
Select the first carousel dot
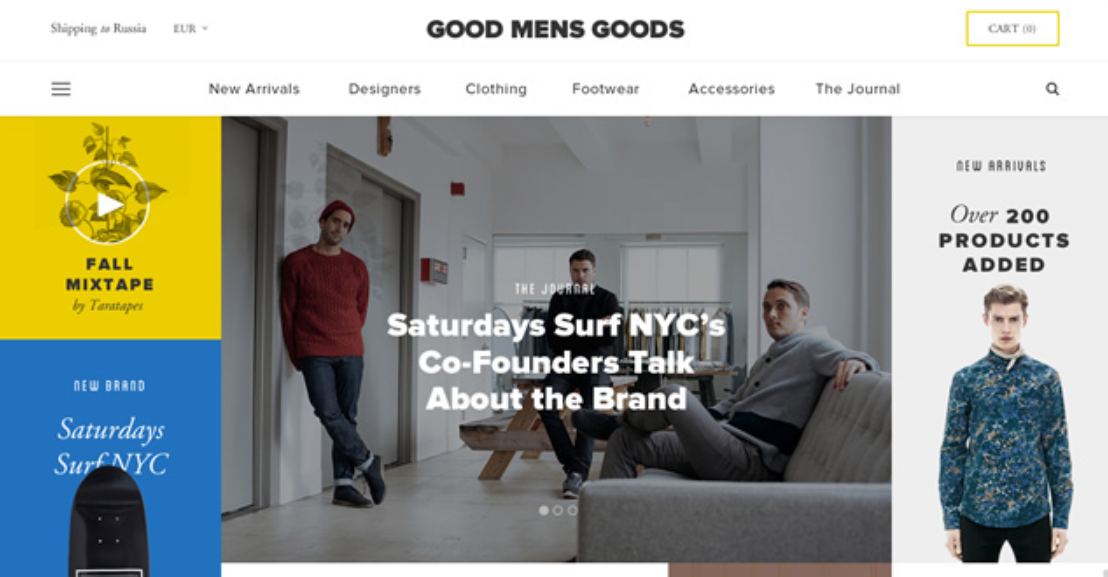543,510
